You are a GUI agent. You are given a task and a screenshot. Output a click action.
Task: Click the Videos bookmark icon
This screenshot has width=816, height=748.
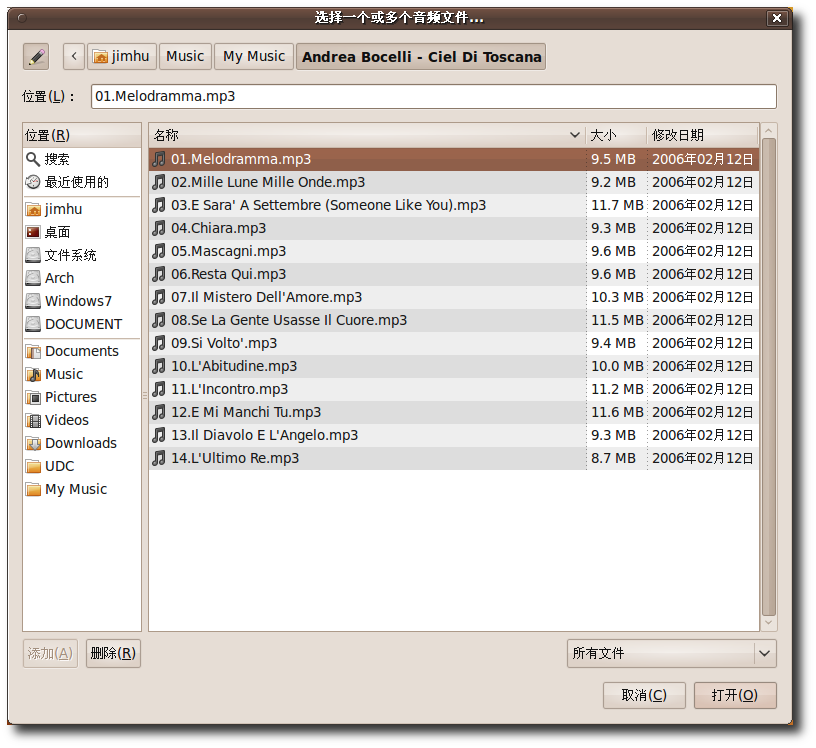click(x=33, y=420)
